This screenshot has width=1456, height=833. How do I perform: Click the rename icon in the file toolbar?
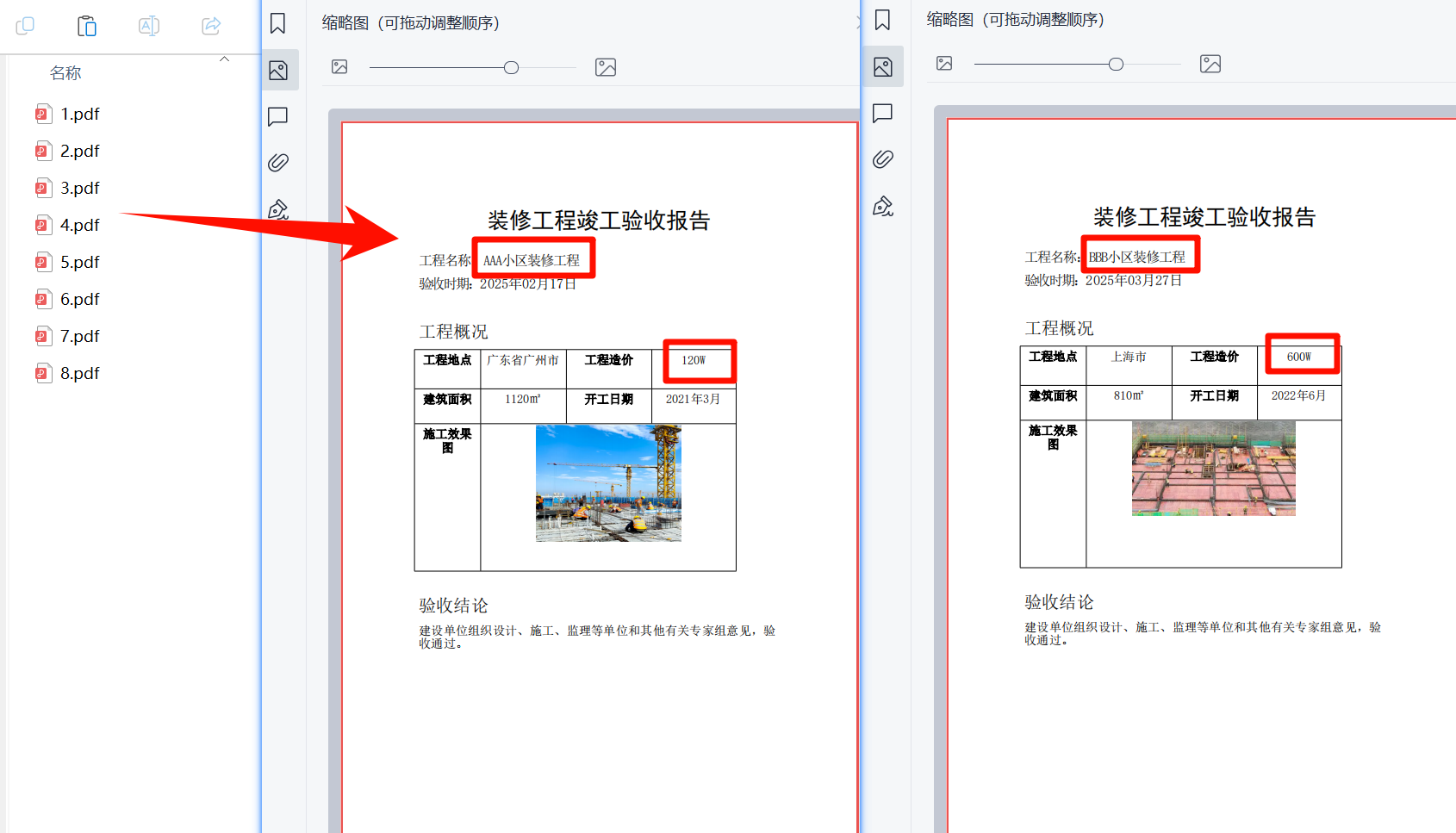click(x=148, y=26)
